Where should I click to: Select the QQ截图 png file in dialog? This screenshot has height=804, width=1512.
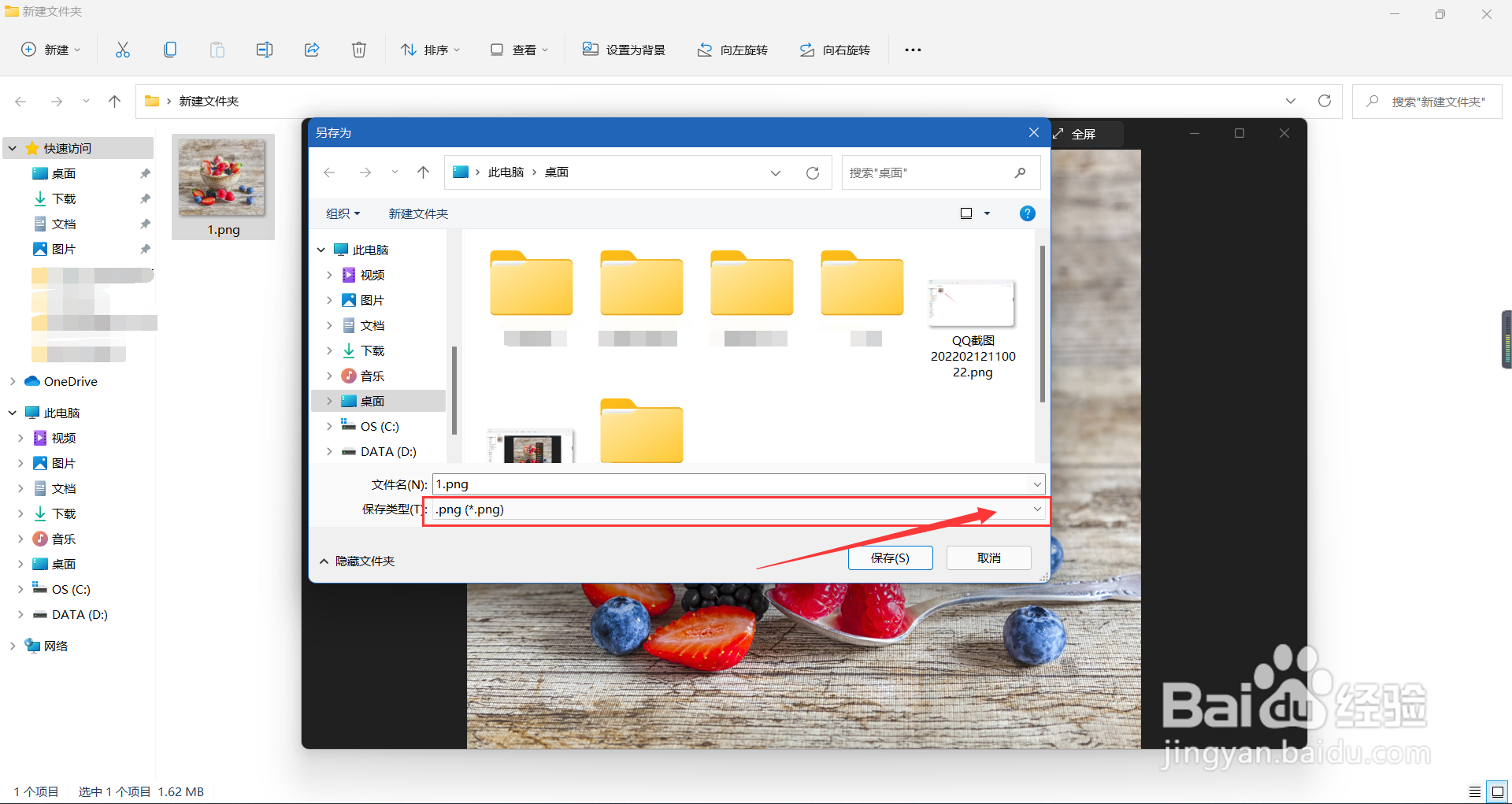[973, 329]
